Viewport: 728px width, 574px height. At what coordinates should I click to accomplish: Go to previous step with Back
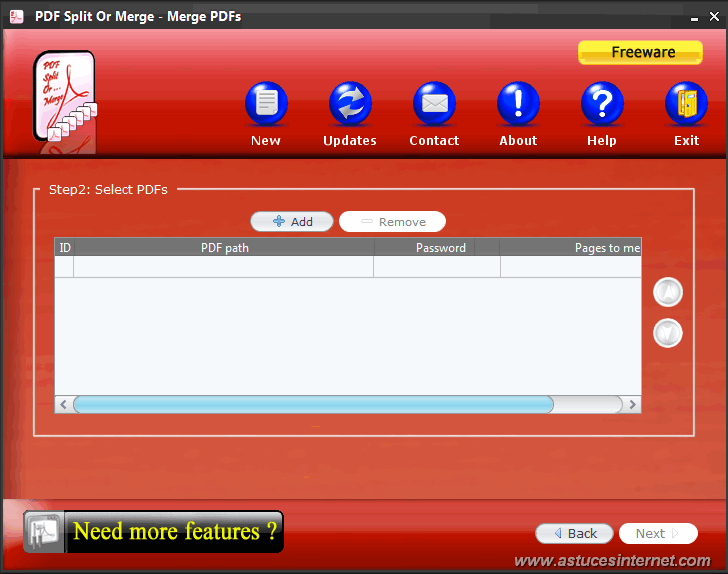pos(574,533)
